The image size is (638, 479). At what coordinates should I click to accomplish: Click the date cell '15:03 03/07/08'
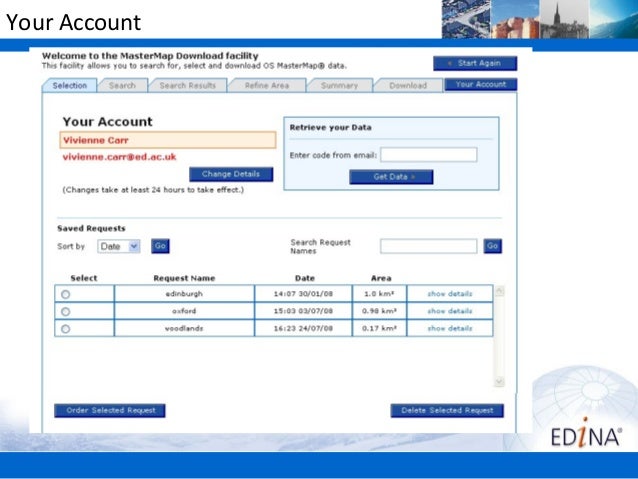[303, 311]
